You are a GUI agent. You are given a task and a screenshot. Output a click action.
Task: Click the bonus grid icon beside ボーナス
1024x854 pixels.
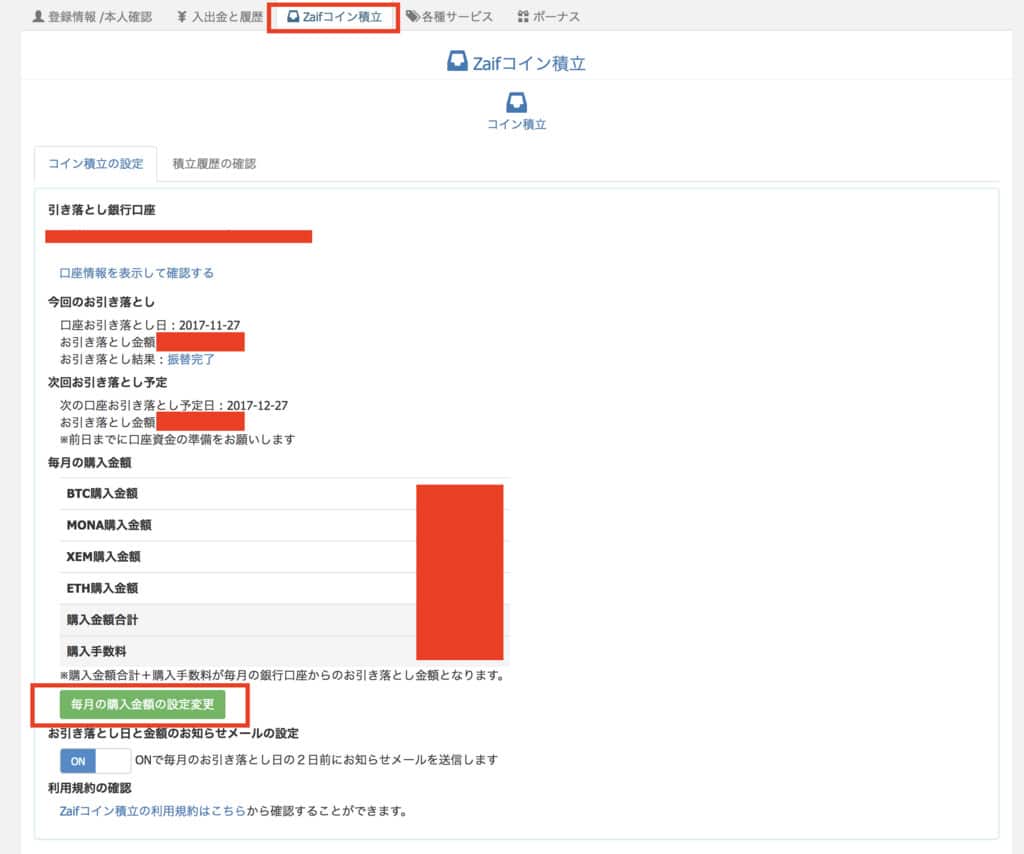522,17
